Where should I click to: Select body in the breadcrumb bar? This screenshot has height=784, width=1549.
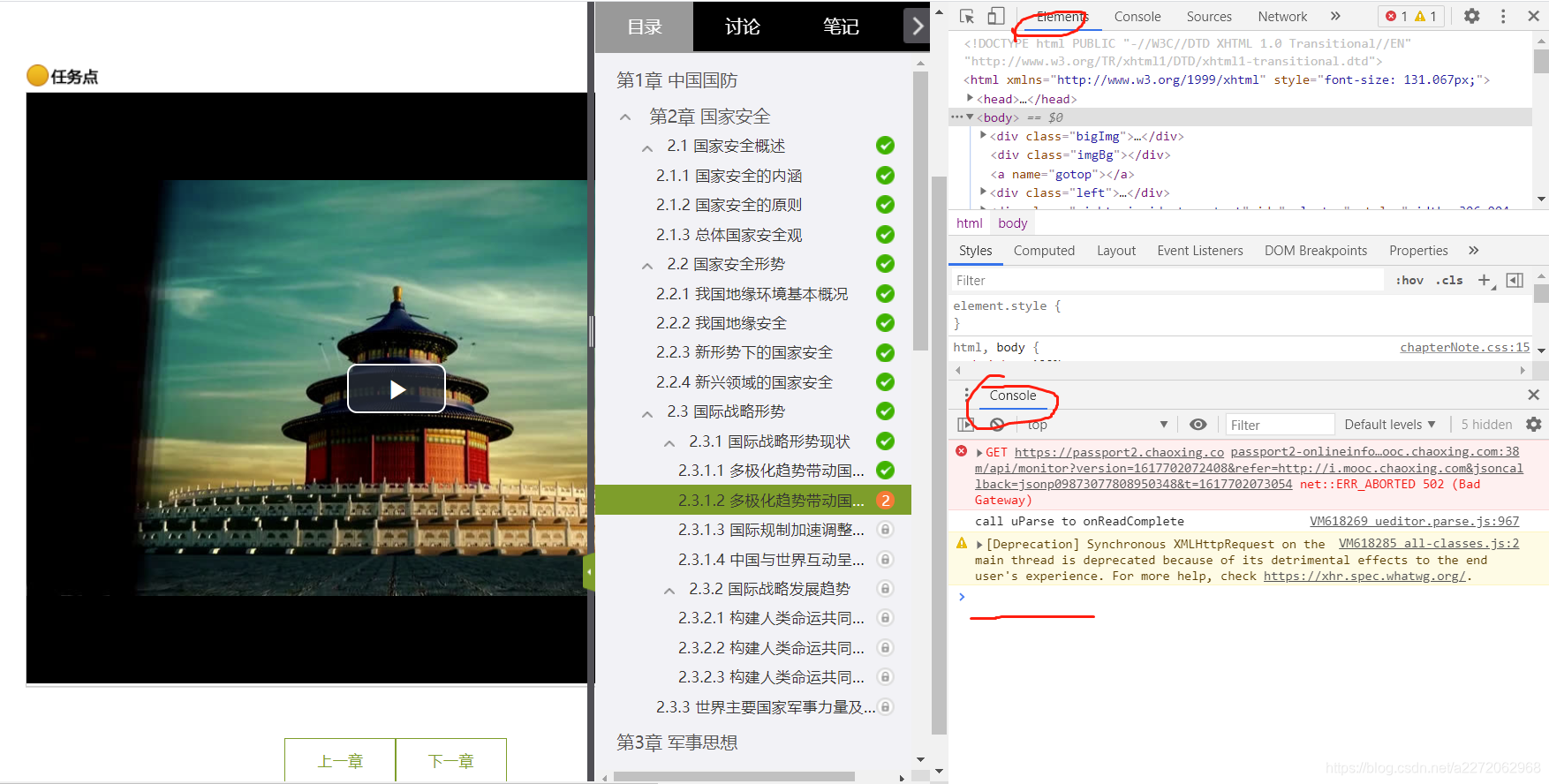1012,223
